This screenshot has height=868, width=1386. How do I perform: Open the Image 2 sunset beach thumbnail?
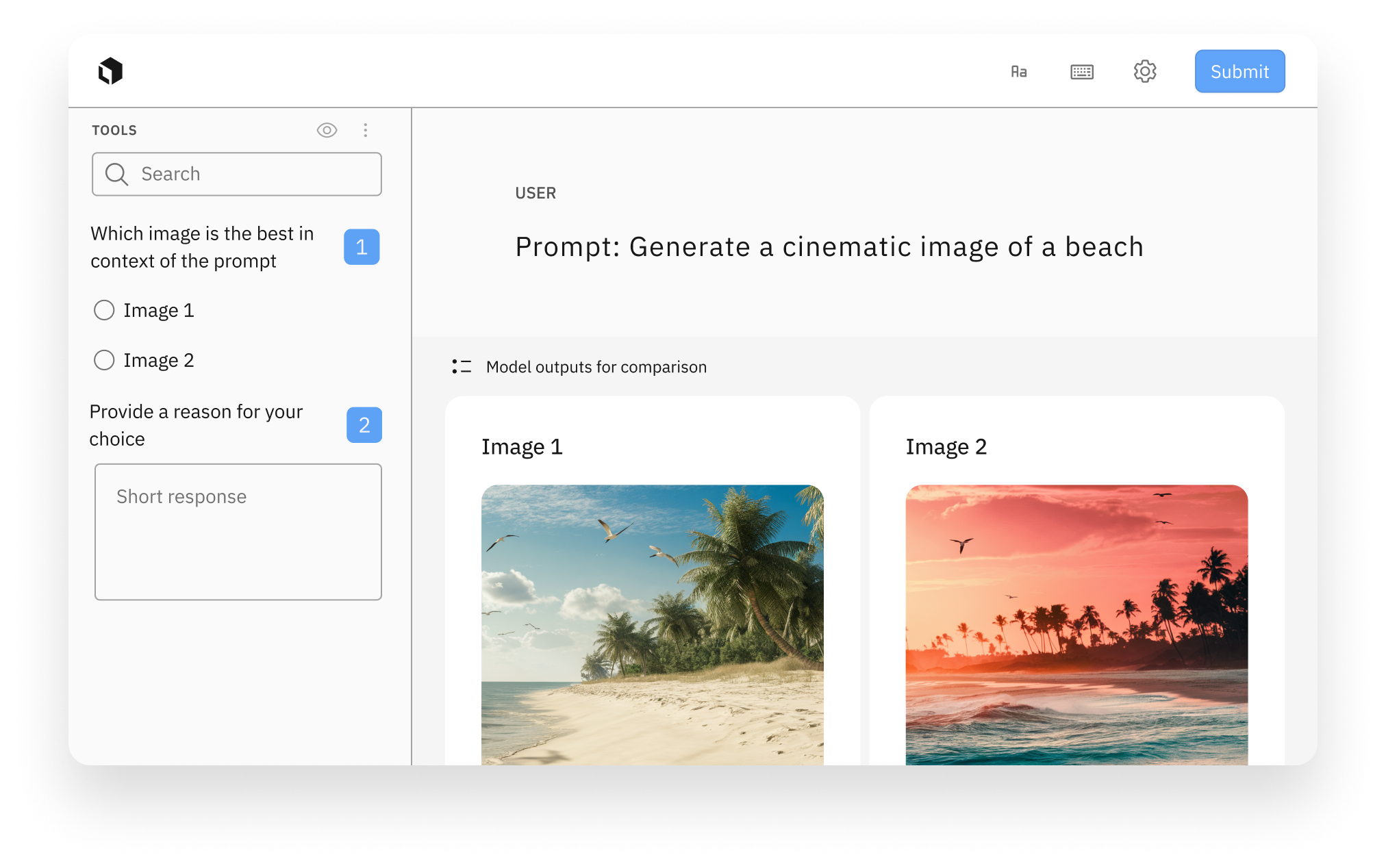(x=1076, y=624)
